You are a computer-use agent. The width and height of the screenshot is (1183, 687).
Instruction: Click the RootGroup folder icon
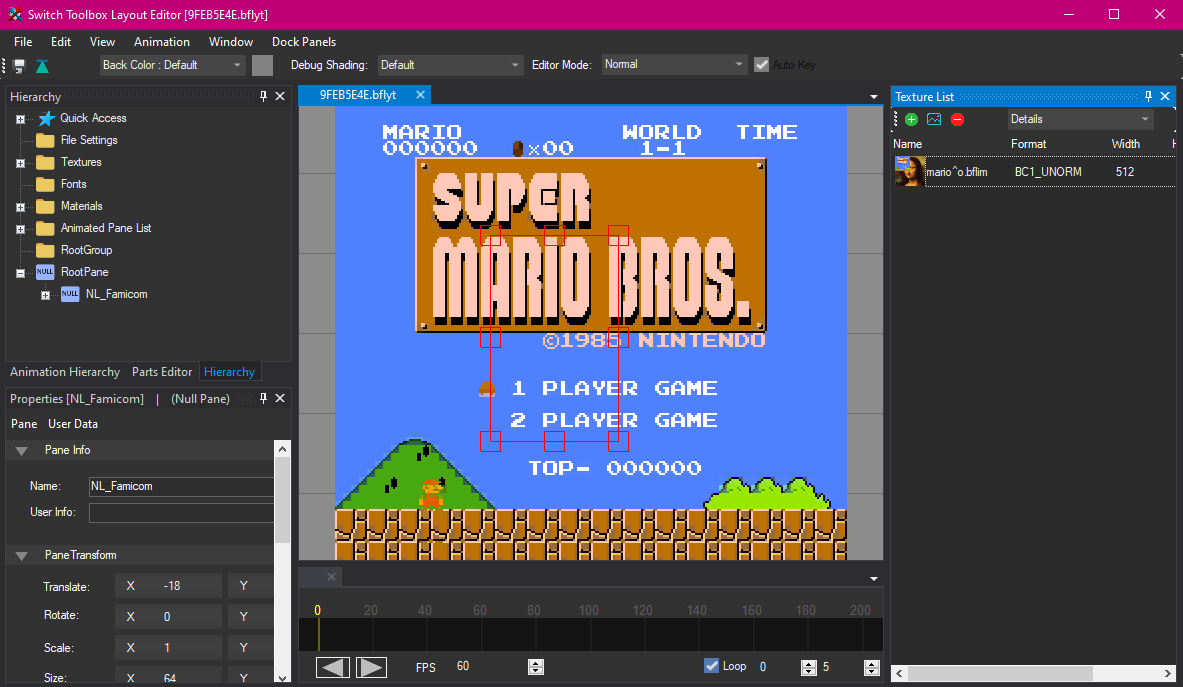(45, 250)
